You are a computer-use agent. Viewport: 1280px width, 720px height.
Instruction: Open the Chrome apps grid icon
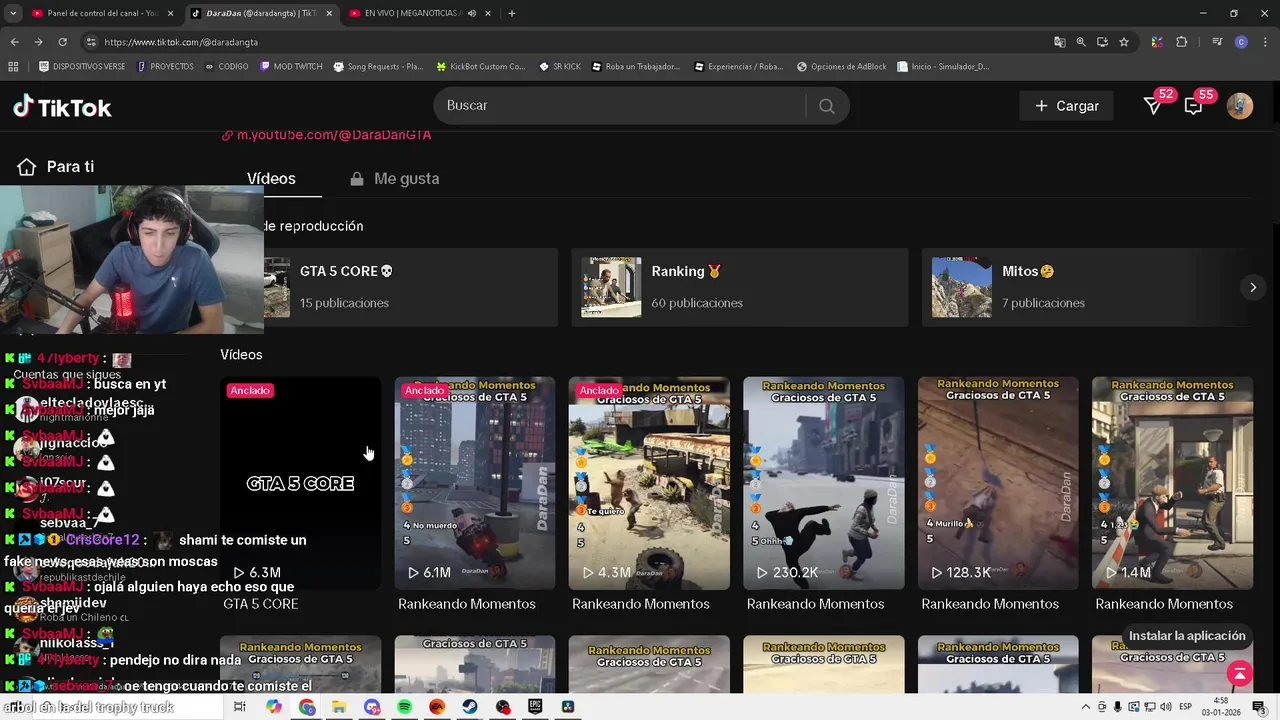point(13,67)
